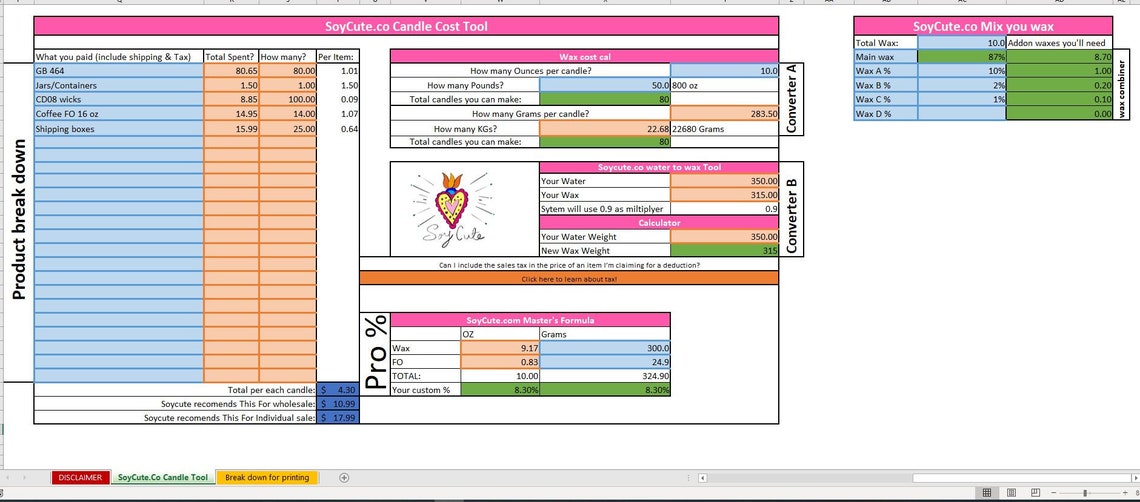This screenshot has height=502, width=1140.
Task: Add a new sheet with the plus icon
Action: point(345,477)
